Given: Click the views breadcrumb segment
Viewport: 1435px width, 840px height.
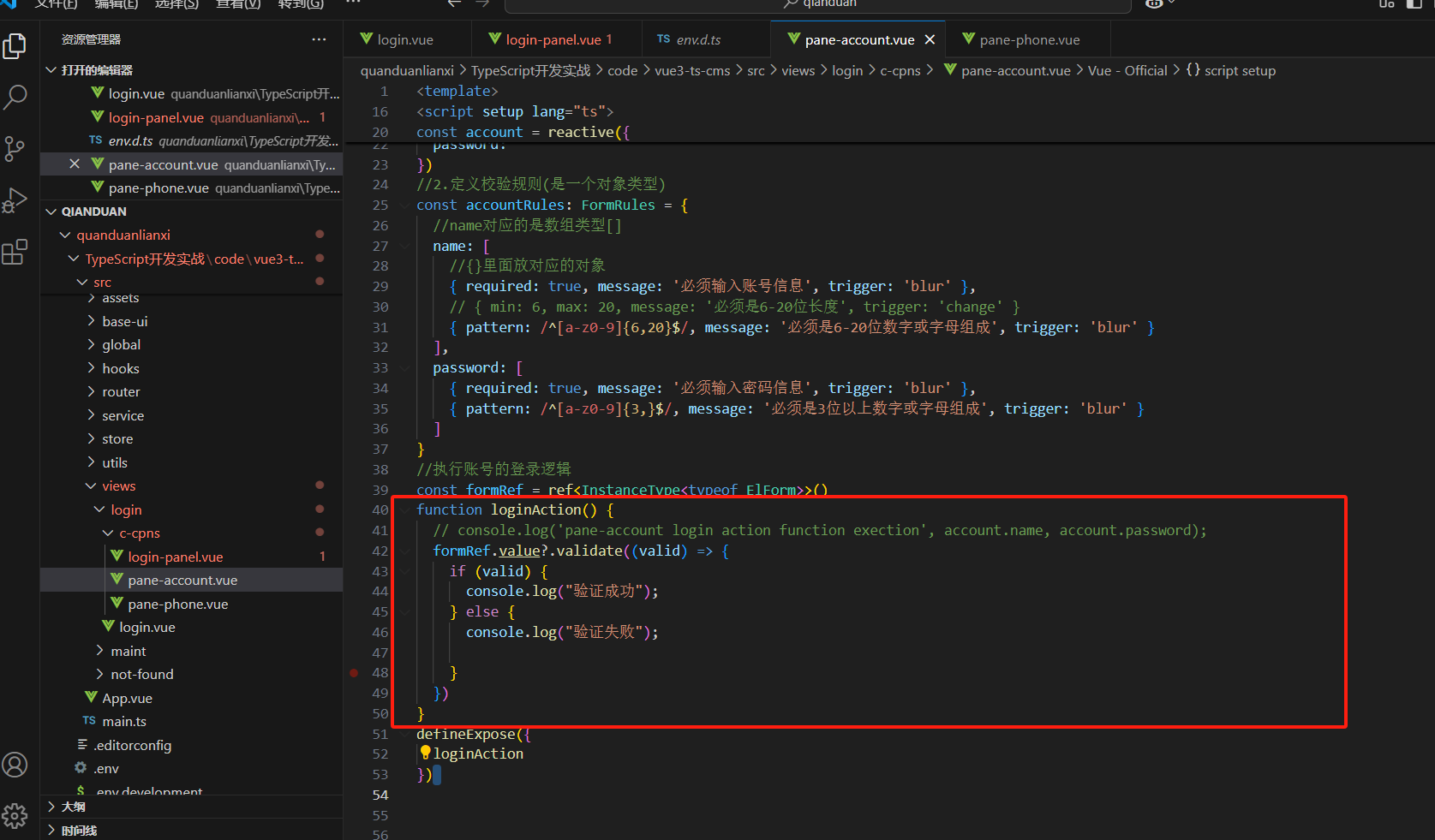Looking at the screenshot, I should click(798, 70).
